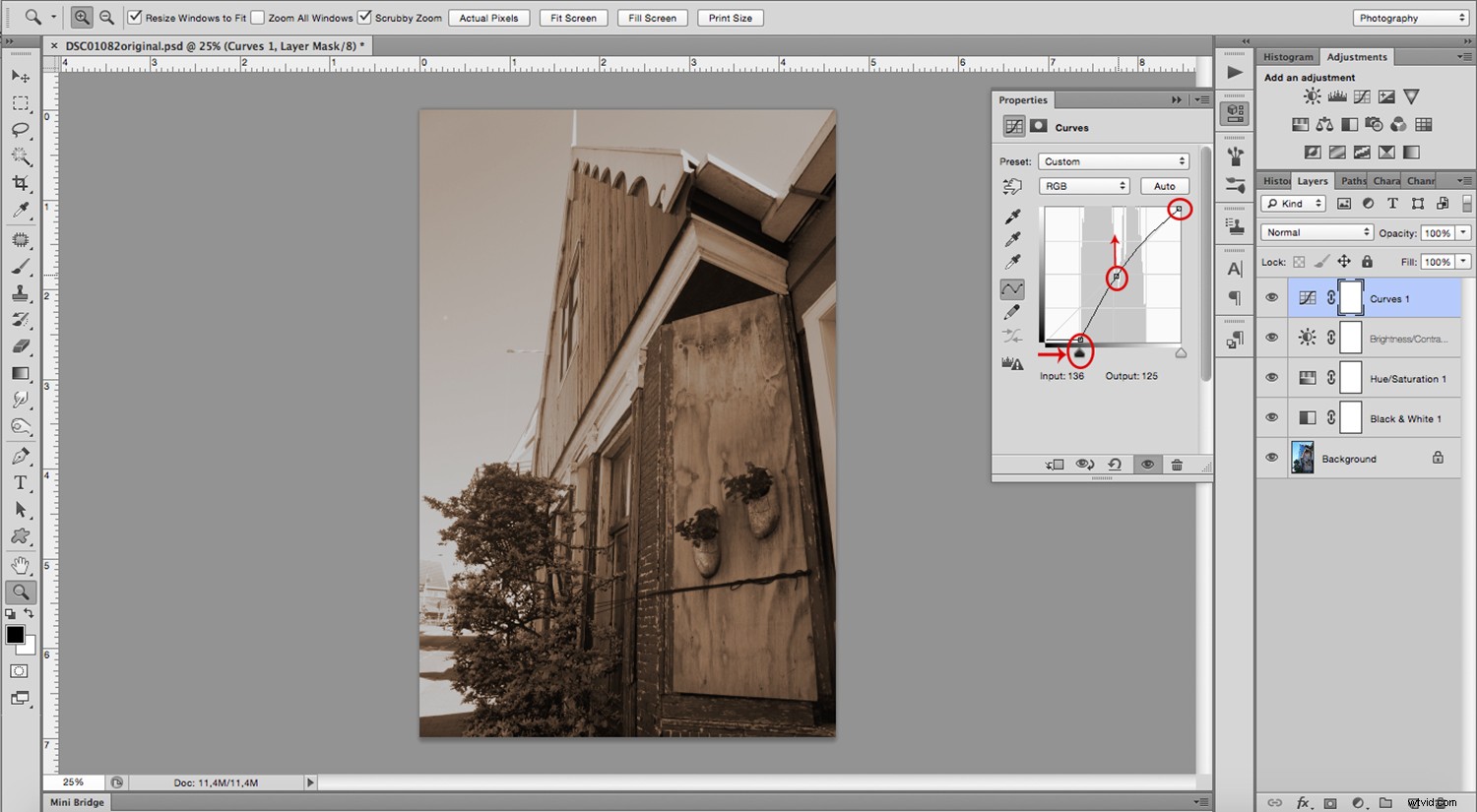Select the Type tool
Screen dimensions: 1477x812
[x=22, y=482]
